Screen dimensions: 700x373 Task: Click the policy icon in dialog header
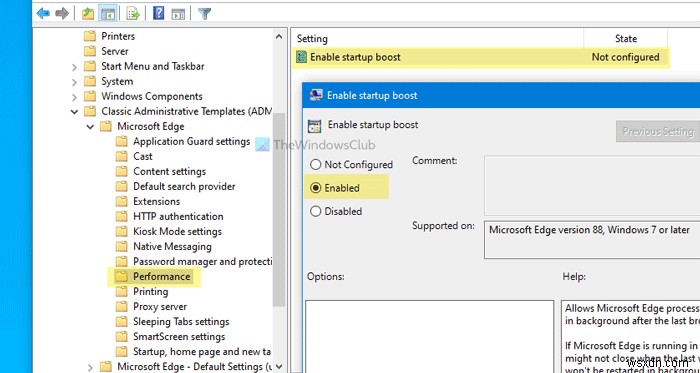[x=314, y=126]
